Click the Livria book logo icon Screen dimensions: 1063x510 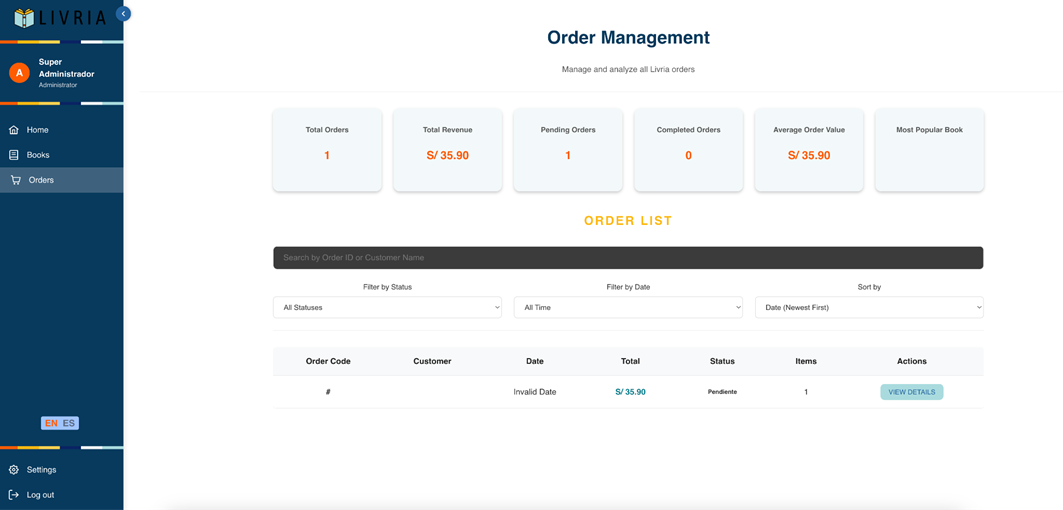coord(24,17)
